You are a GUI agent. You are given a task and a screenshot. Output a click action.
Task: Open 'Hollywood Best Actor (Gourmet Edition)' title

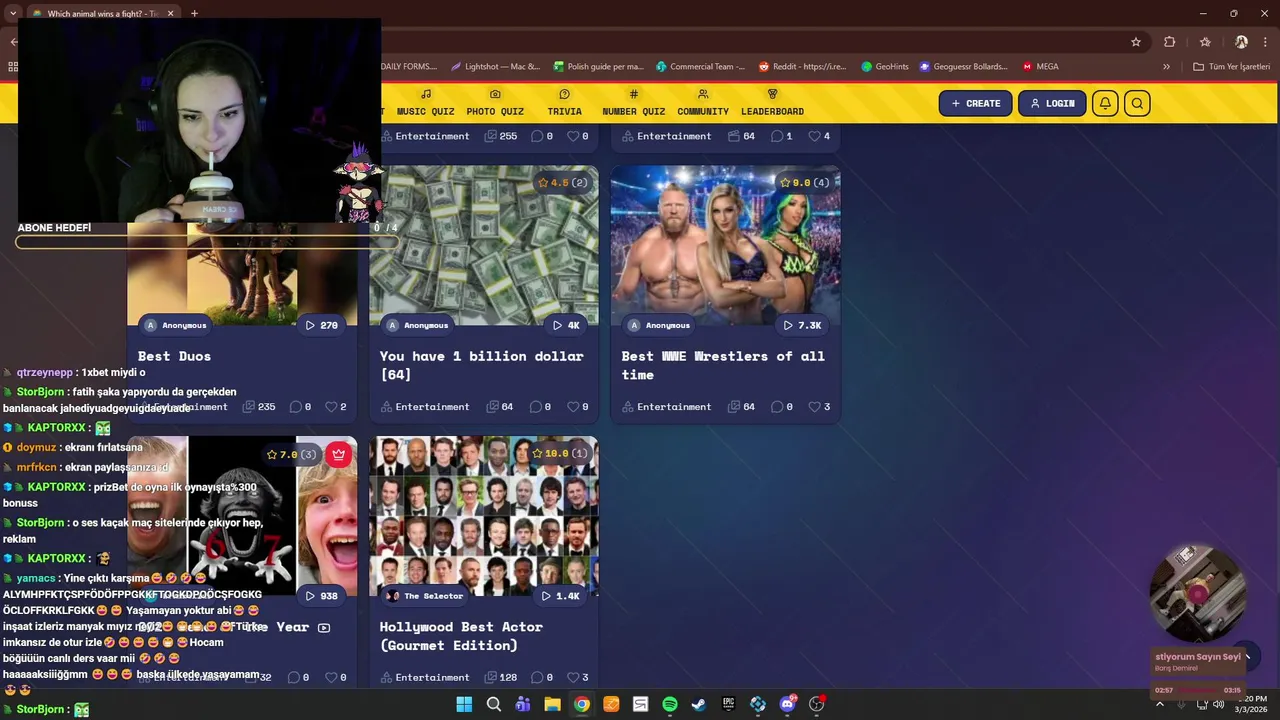[x=461, y=636]
